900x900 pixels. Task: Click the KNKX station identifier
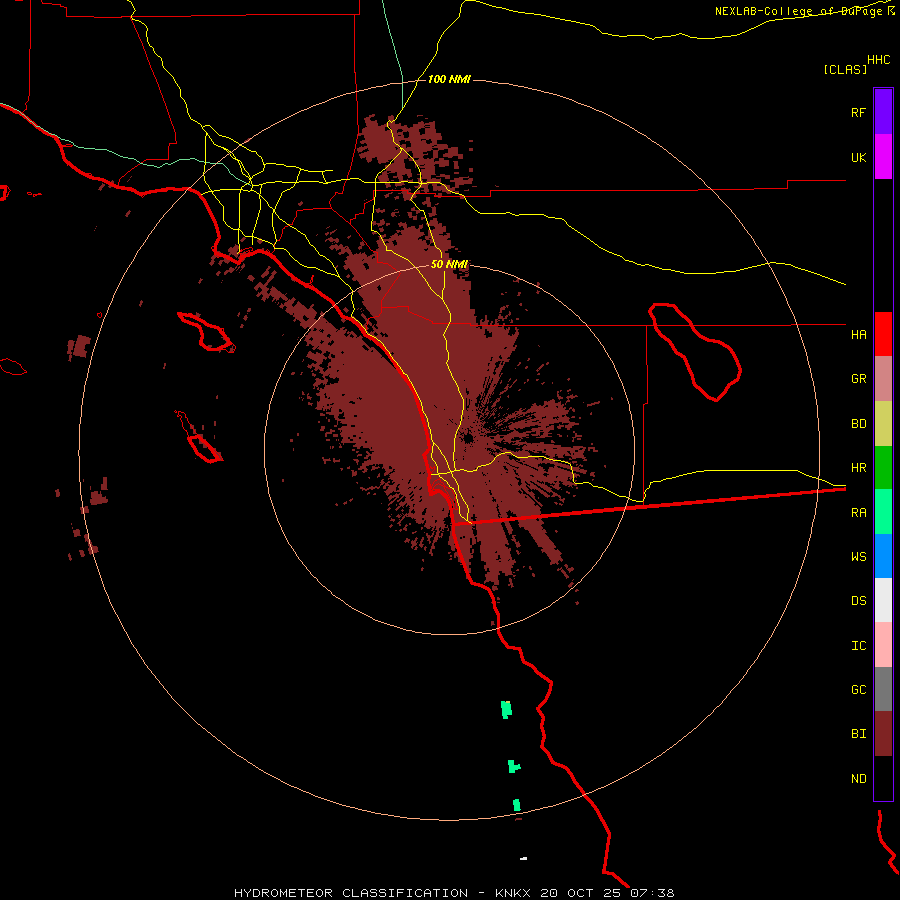click(513, 893)
